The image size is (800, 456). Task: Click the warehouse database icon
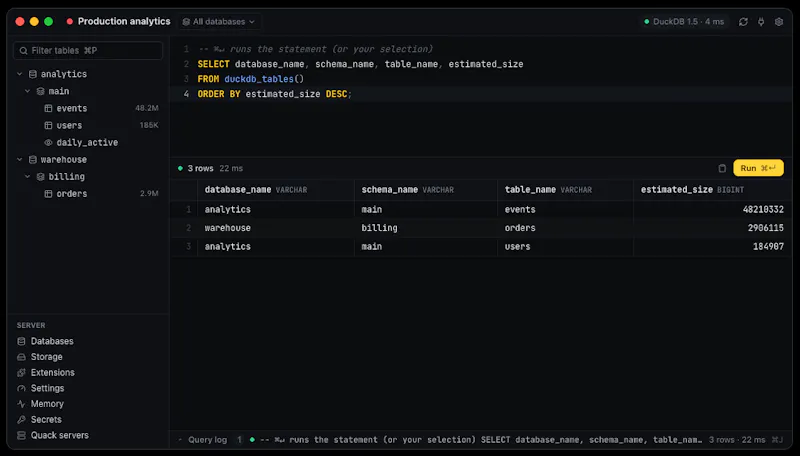(x=33, y=160)
